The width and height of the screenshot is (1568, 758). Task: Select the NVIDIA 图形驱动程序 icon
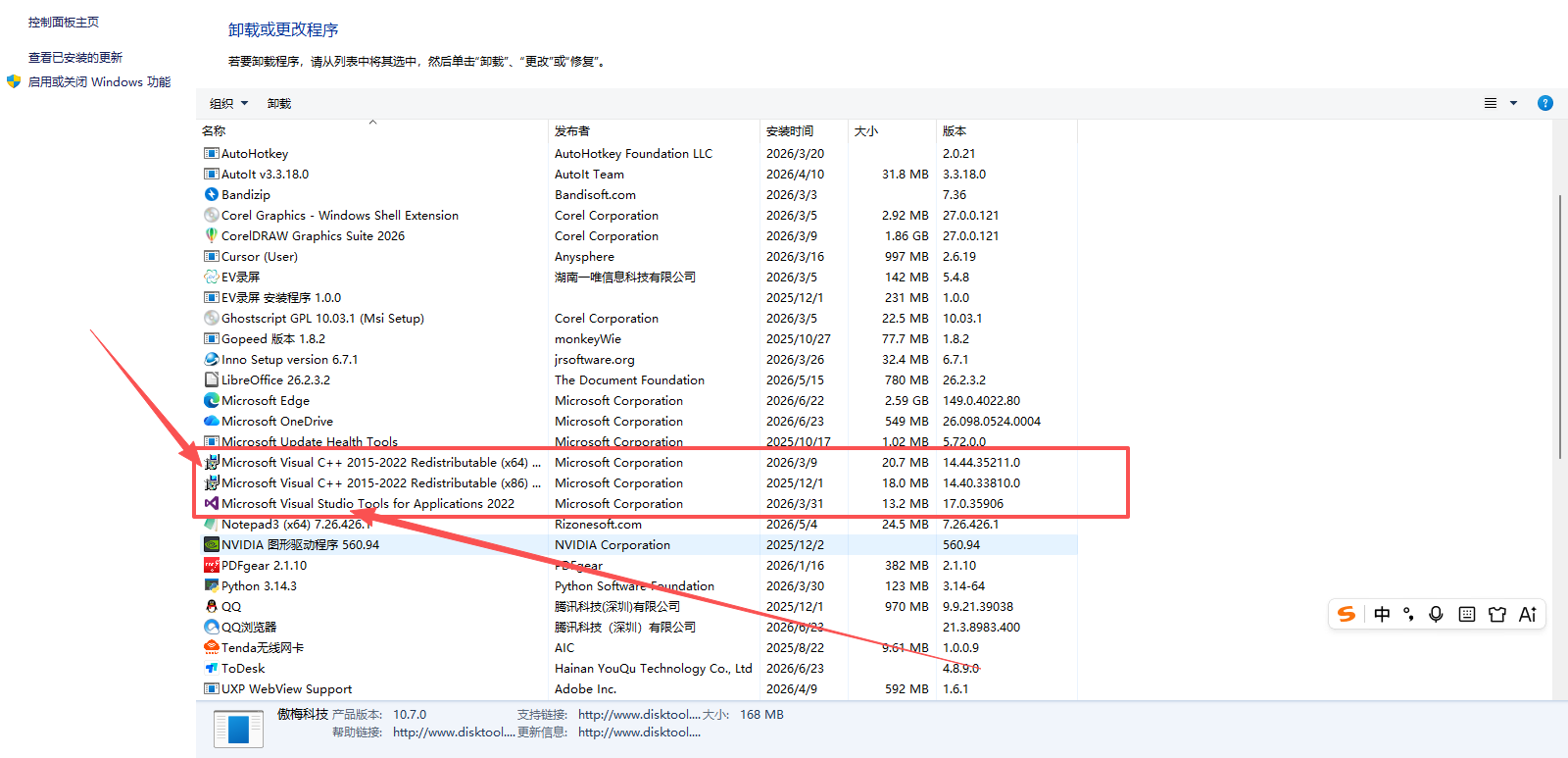[x=211, y=544]
